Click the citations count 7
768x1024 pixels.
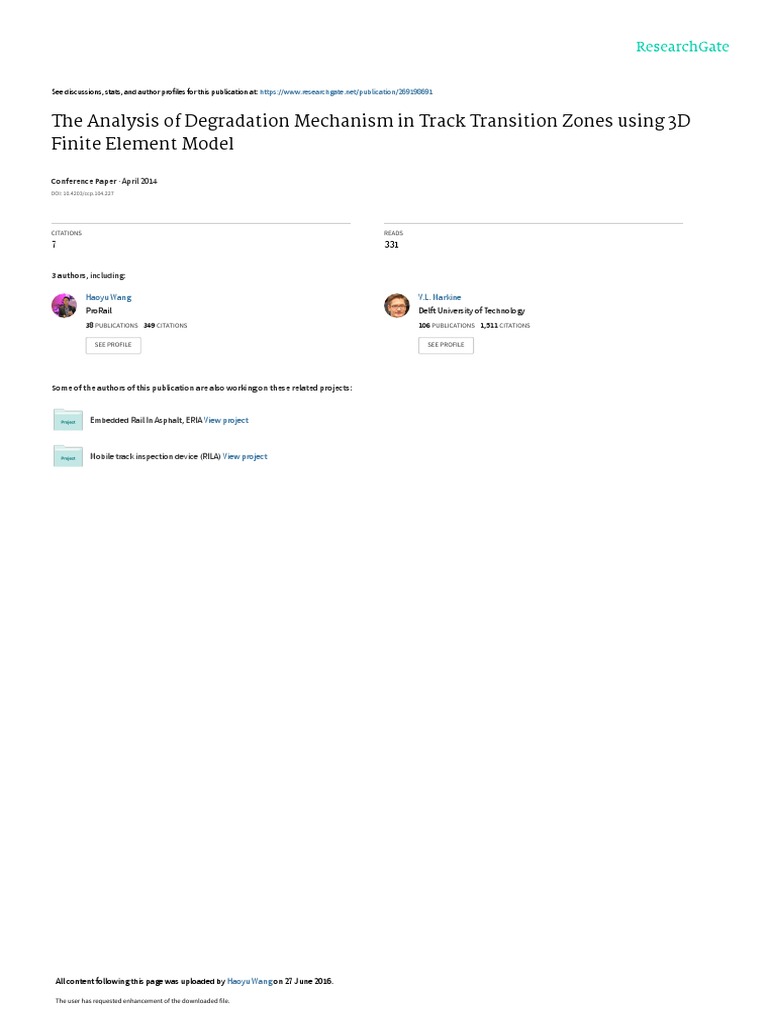[54, 244]
